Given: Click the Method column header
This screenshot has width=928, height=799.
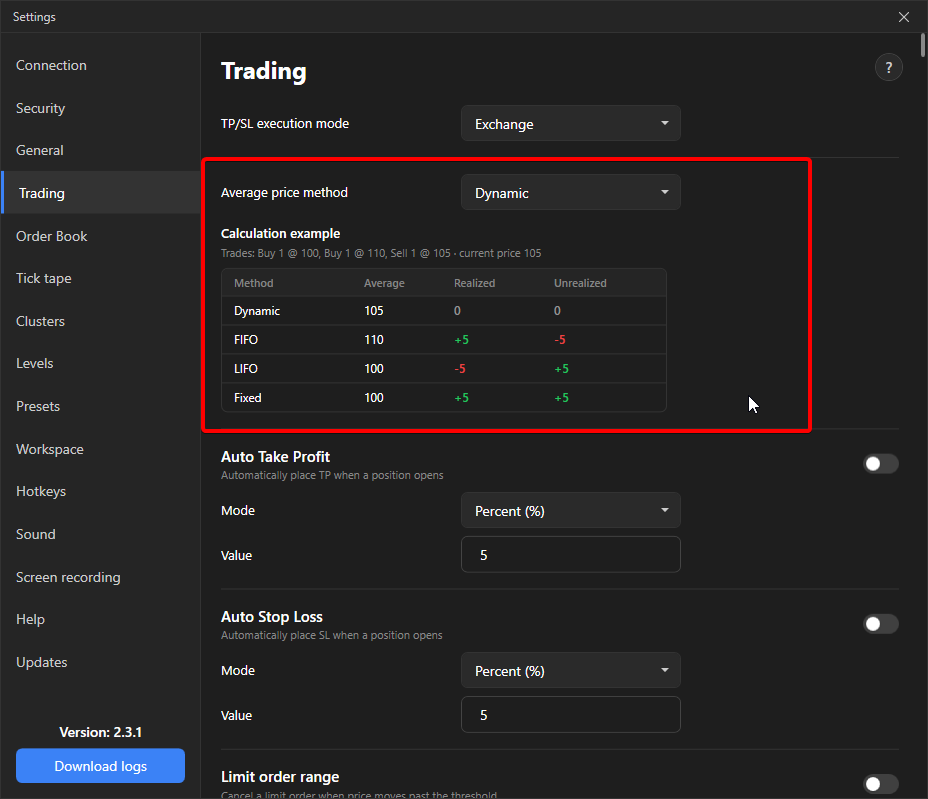Looking at the screenshot, I should tap(253, 283).
